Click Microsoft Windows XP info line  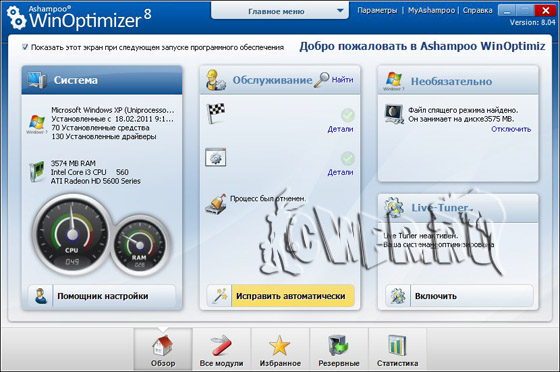point(112,110)
